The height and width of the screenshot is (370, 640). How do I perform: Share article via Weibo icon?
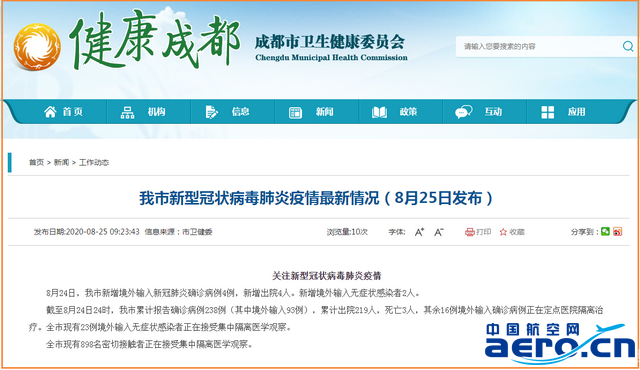coord(618,231)
